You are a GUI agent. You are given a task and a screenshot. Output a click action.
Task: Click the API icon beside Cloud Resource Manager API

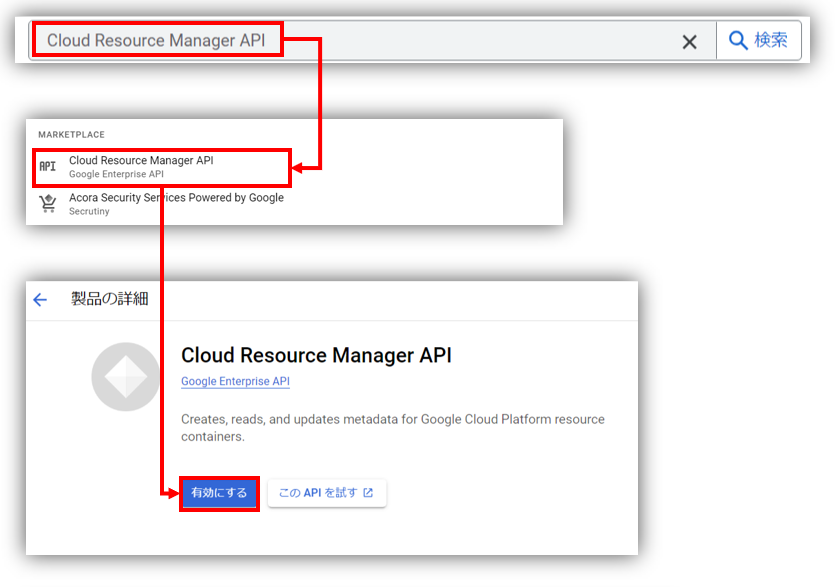tap(47, 164)
